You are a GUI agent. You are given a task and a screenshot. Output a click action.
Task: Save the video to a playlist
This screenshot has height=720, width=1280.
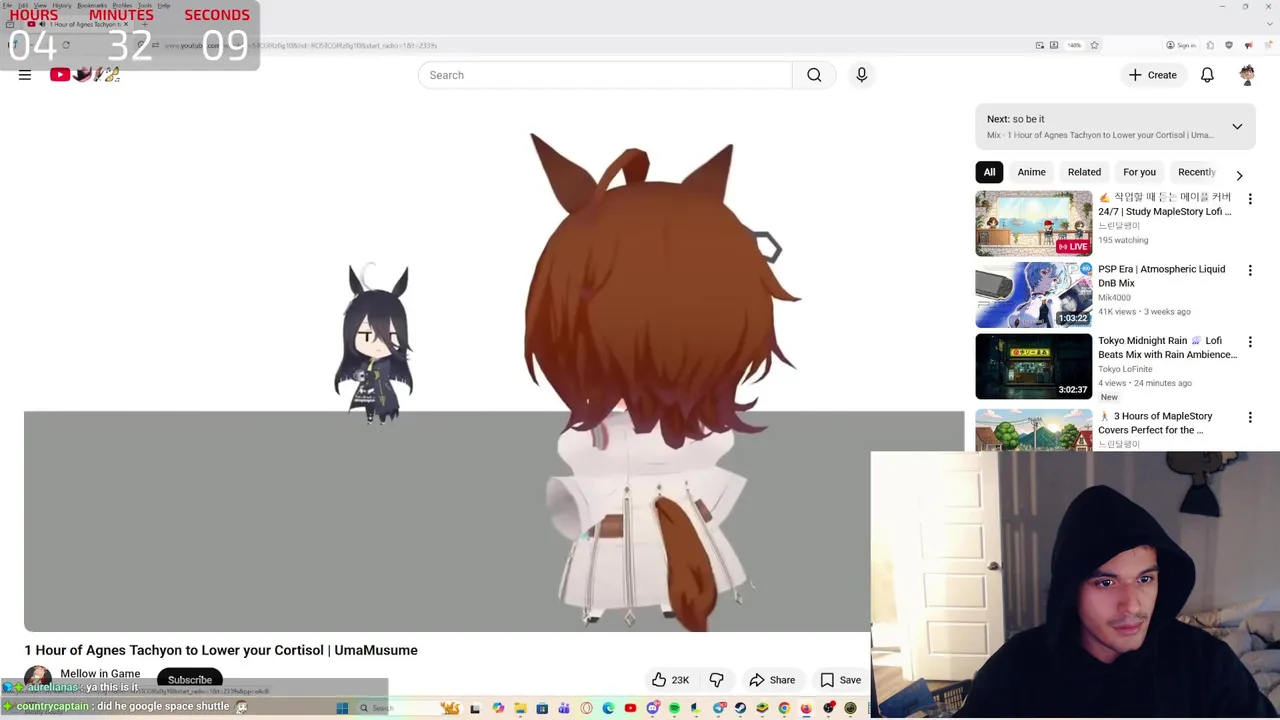click(x=840, y=680)
